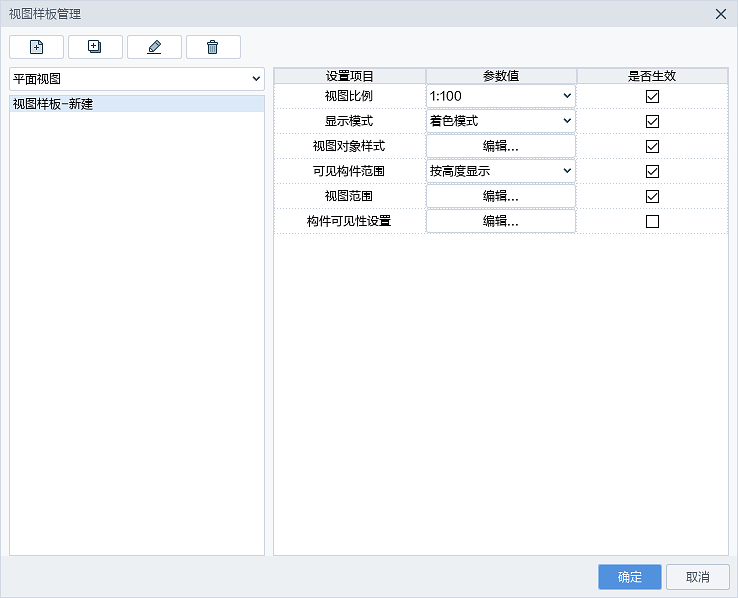
Task: Toggle 可见构件范围 effective checkbox
Action: 652,171
